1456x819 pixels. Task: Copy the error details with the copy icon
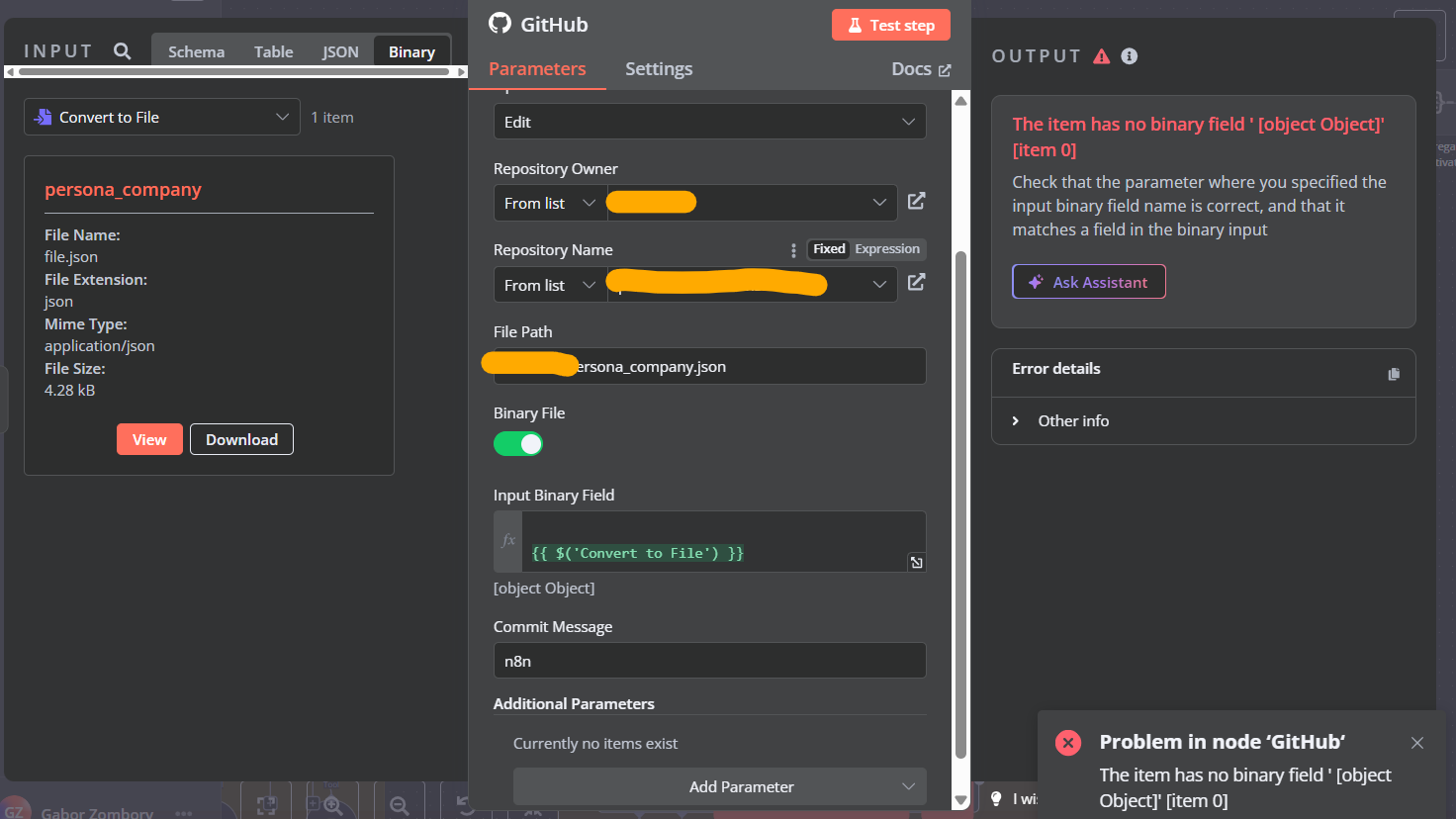pos(1394,374)
